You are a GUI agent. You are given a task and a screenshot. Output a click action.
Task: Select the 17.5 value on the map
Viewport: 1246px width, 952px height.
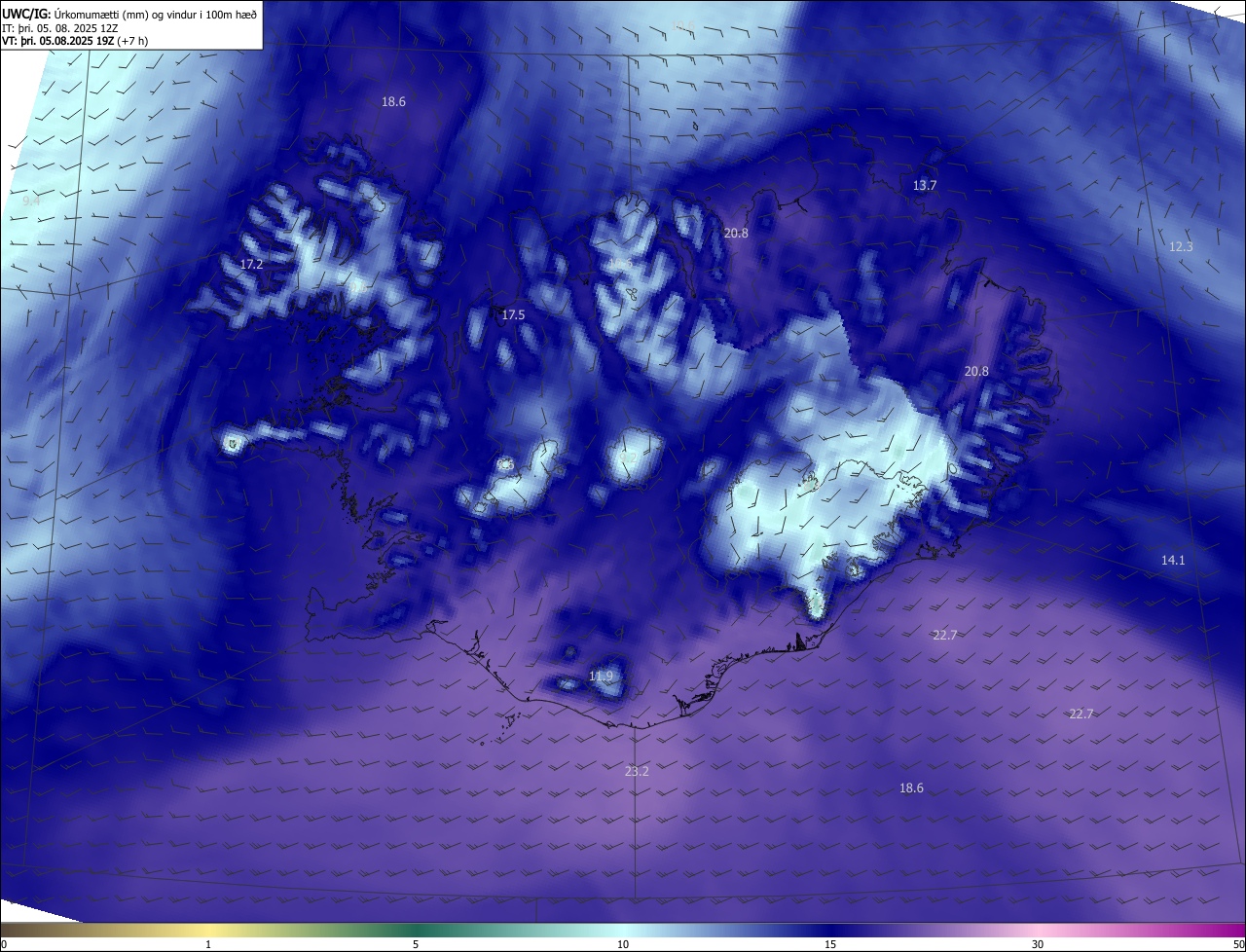coord(513,315)
